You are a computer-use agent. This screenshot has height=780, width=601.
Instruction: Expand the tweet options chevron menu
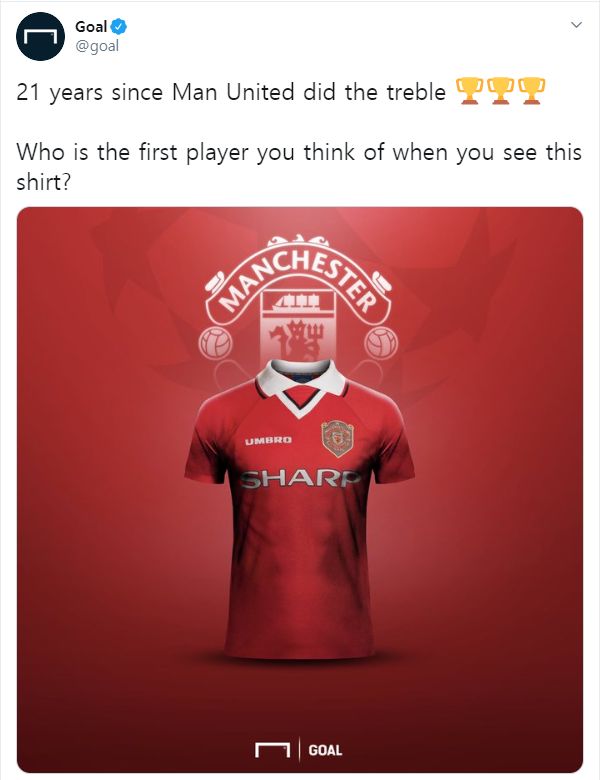point(576,24)
